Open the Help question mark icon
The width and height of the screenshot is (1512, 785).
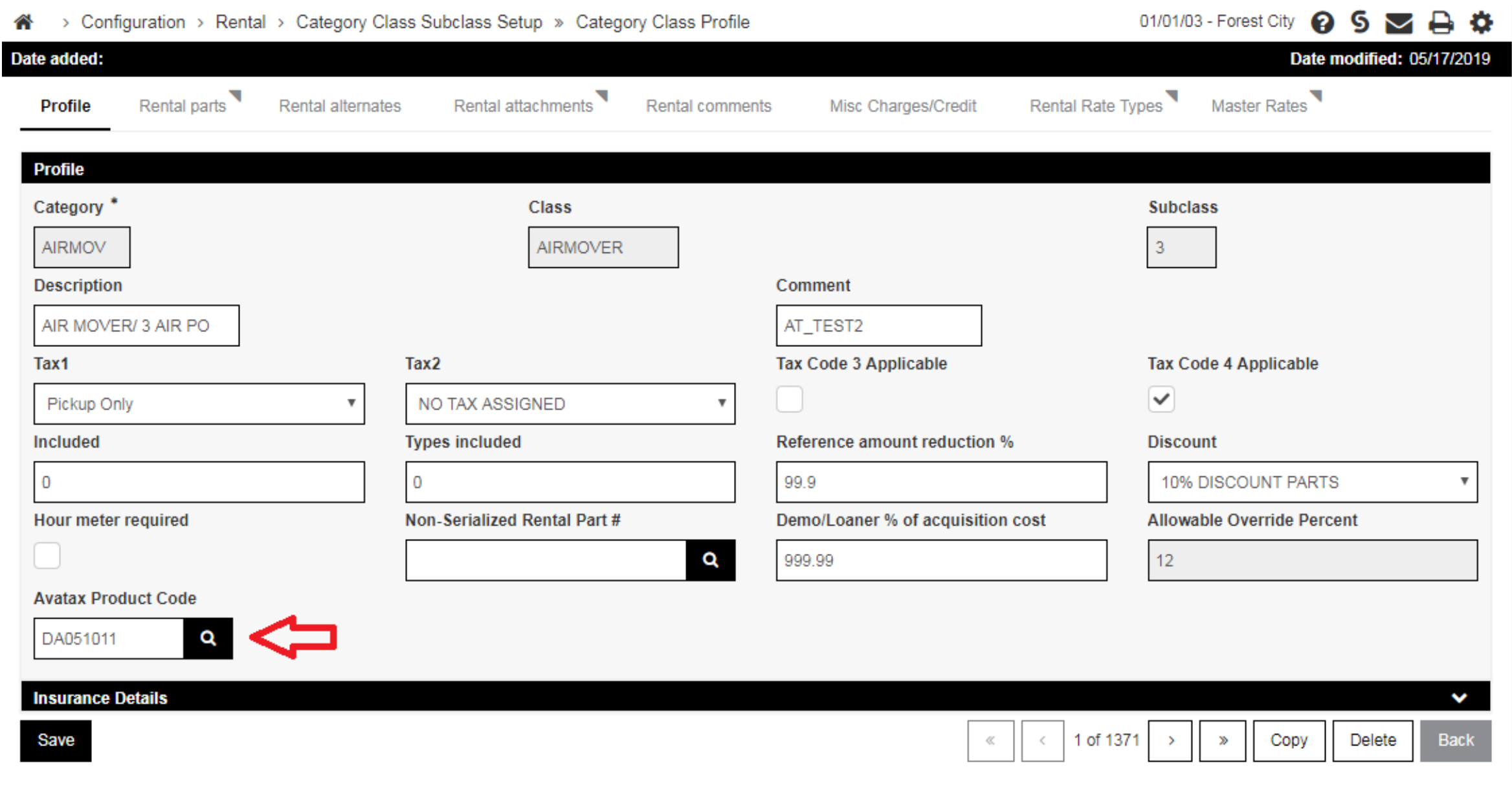1322,23
